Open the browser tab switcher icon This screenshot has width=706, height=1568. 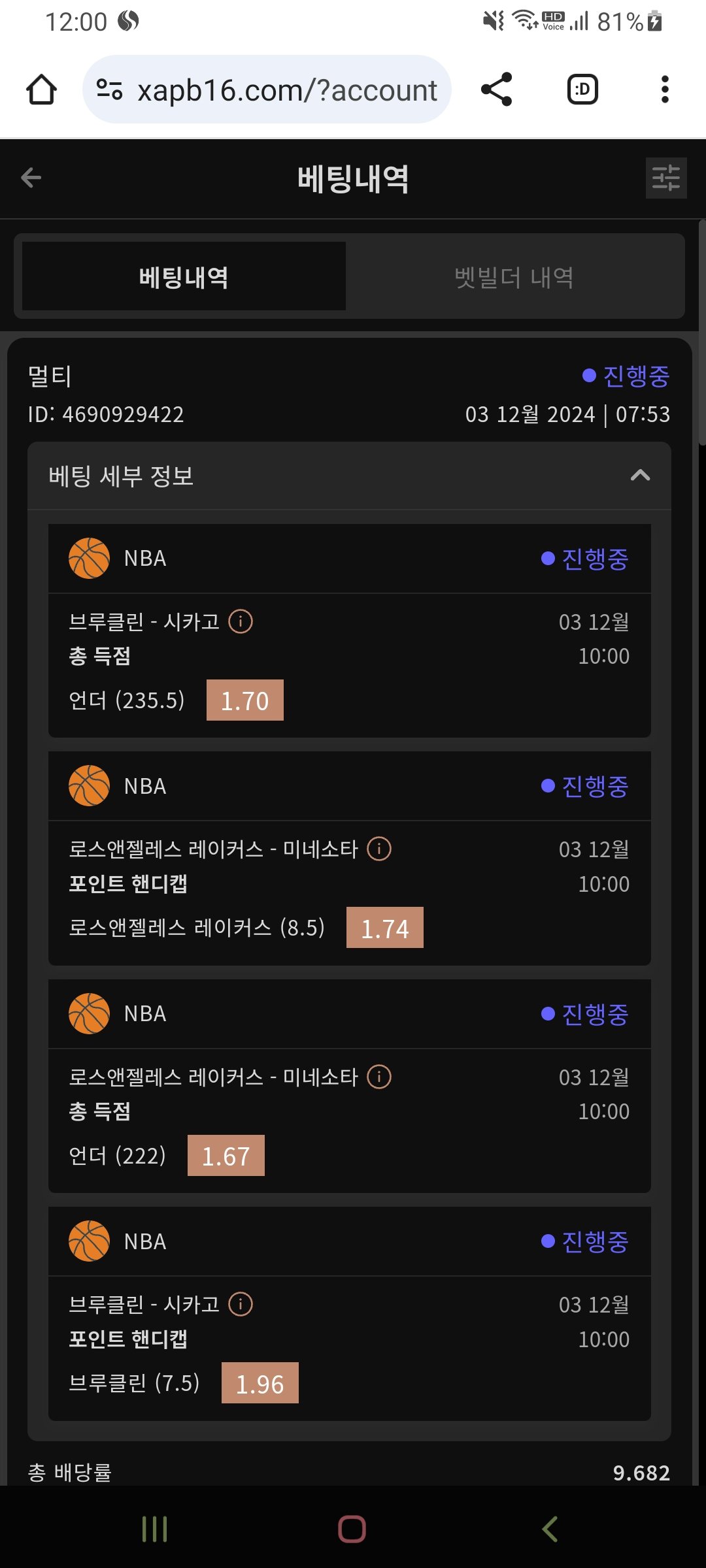(582, 90)
